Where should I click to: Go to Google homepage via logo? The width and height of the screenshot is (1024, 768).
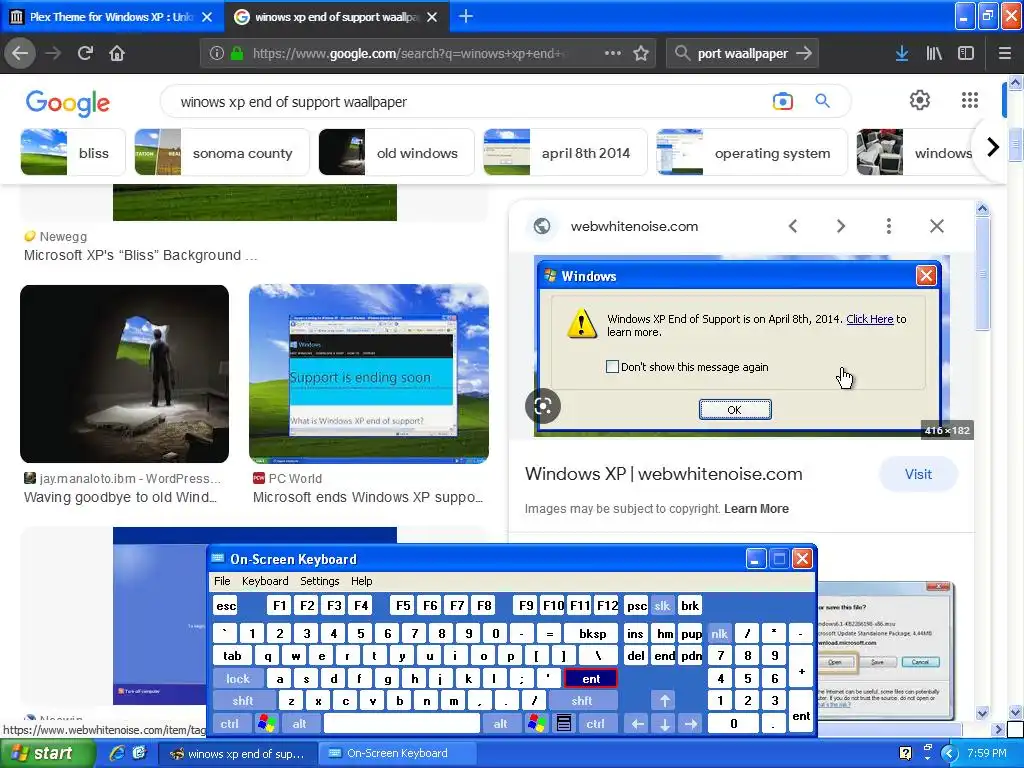(x=68, y=103)
